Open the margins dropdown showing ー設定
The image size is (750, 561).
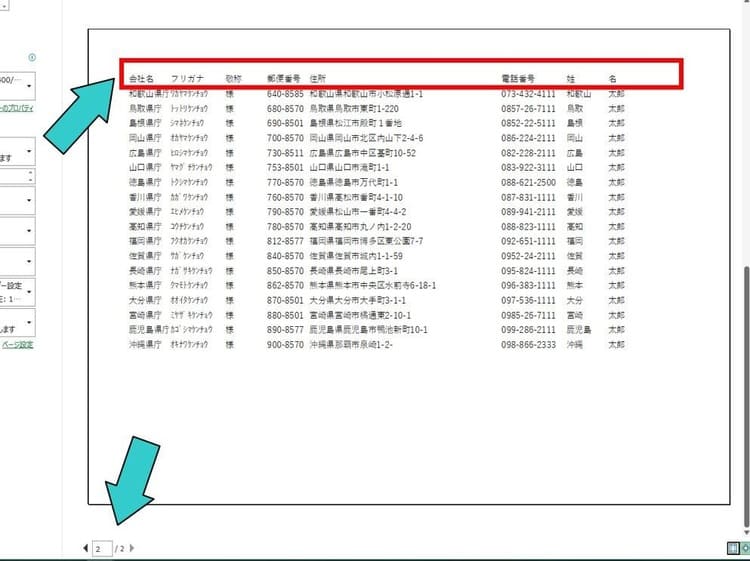[x=17, y=292]
